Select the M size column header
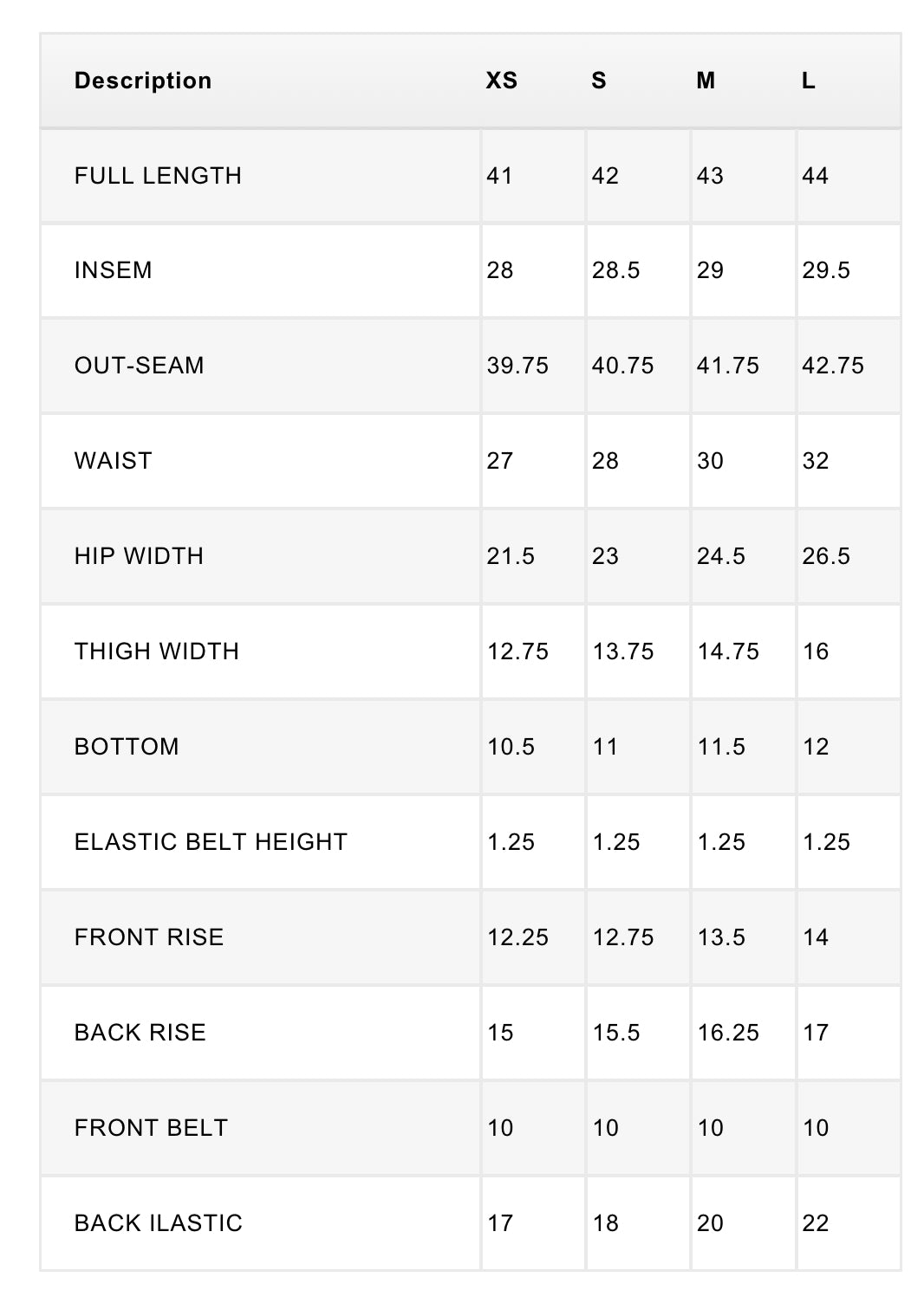The image size is (924, 1316). click(706, 81)
